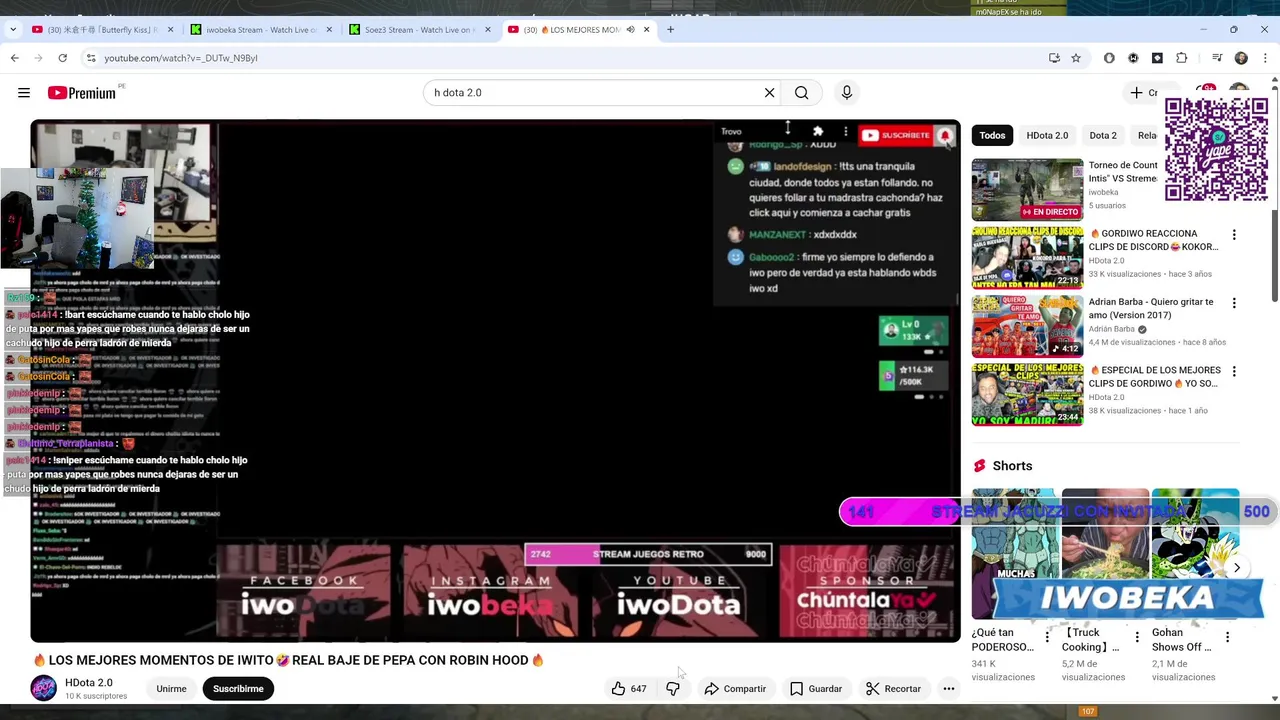This screenshot has height=720, width=1280.
Task: Open Chrome three-dot menu
Action: (x=1265, y=58)
